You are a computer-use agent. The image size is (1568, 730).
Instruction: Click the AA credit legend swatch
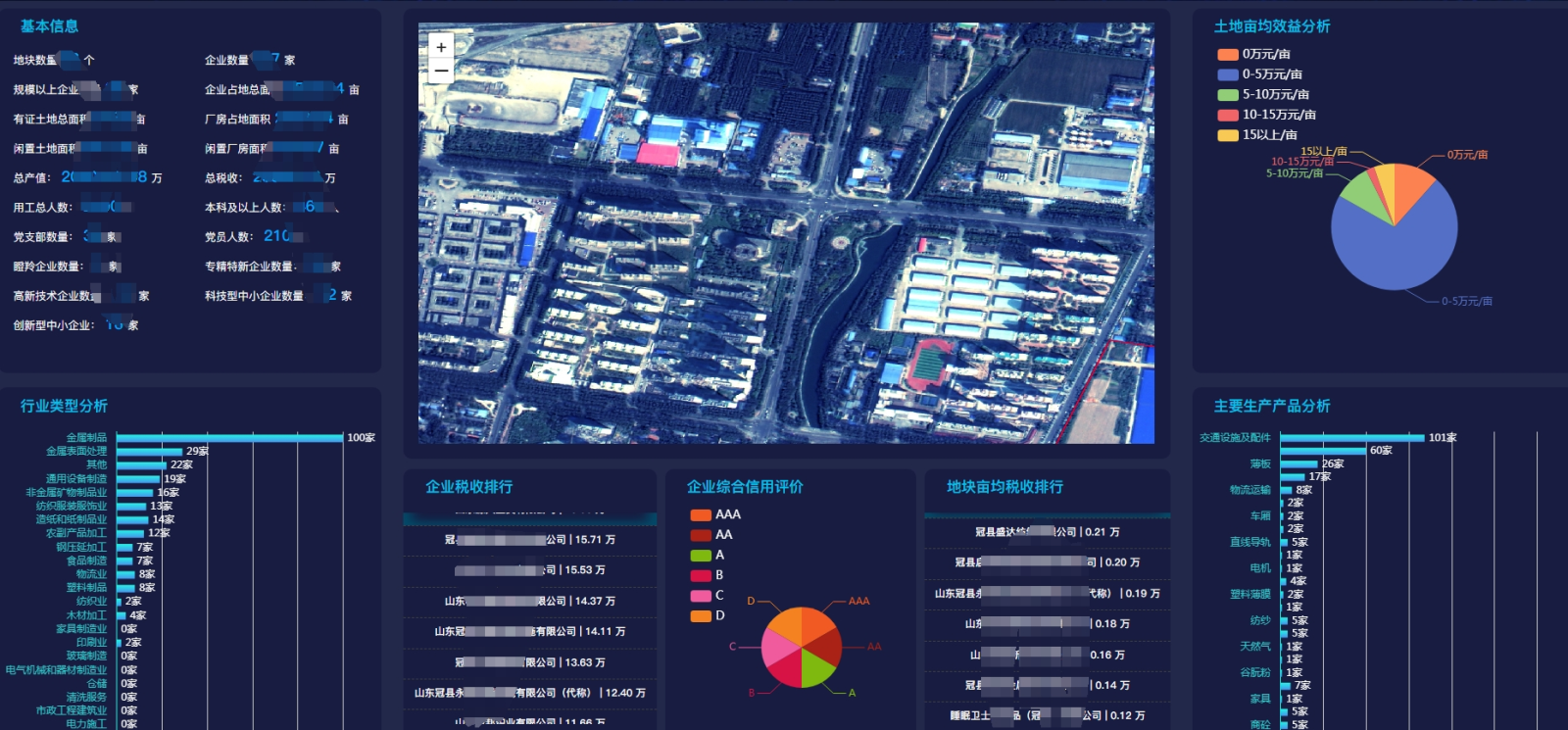pyautogui.click(x=701, y=535)
